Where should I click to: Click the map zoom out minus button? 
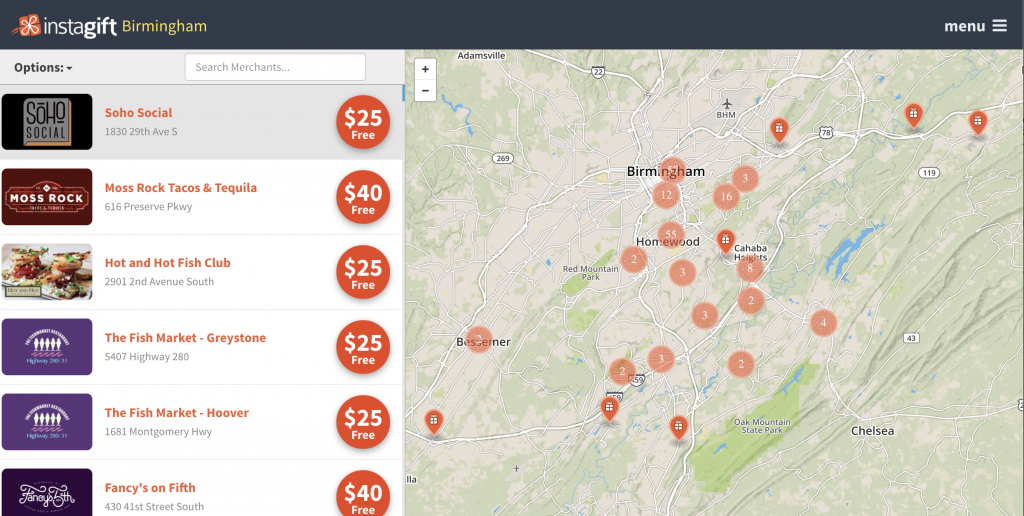(425, 91)
